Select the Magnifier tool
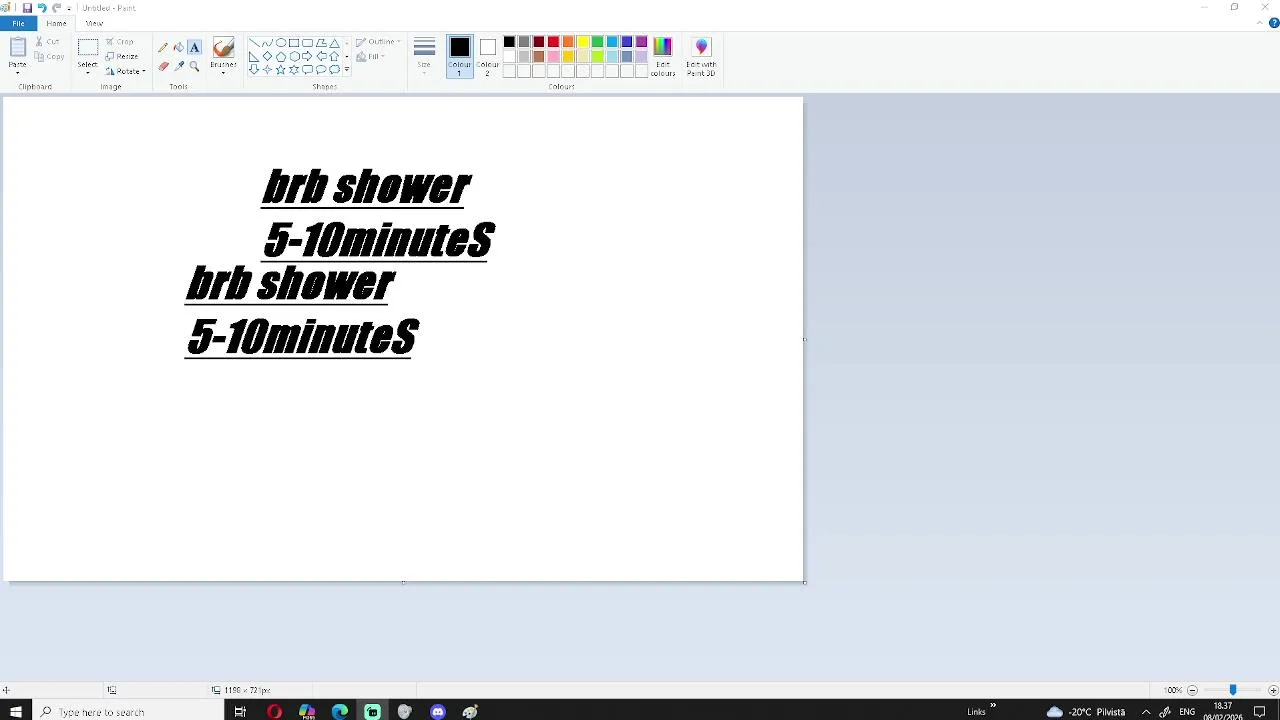1280x720 pixels. 194,66
